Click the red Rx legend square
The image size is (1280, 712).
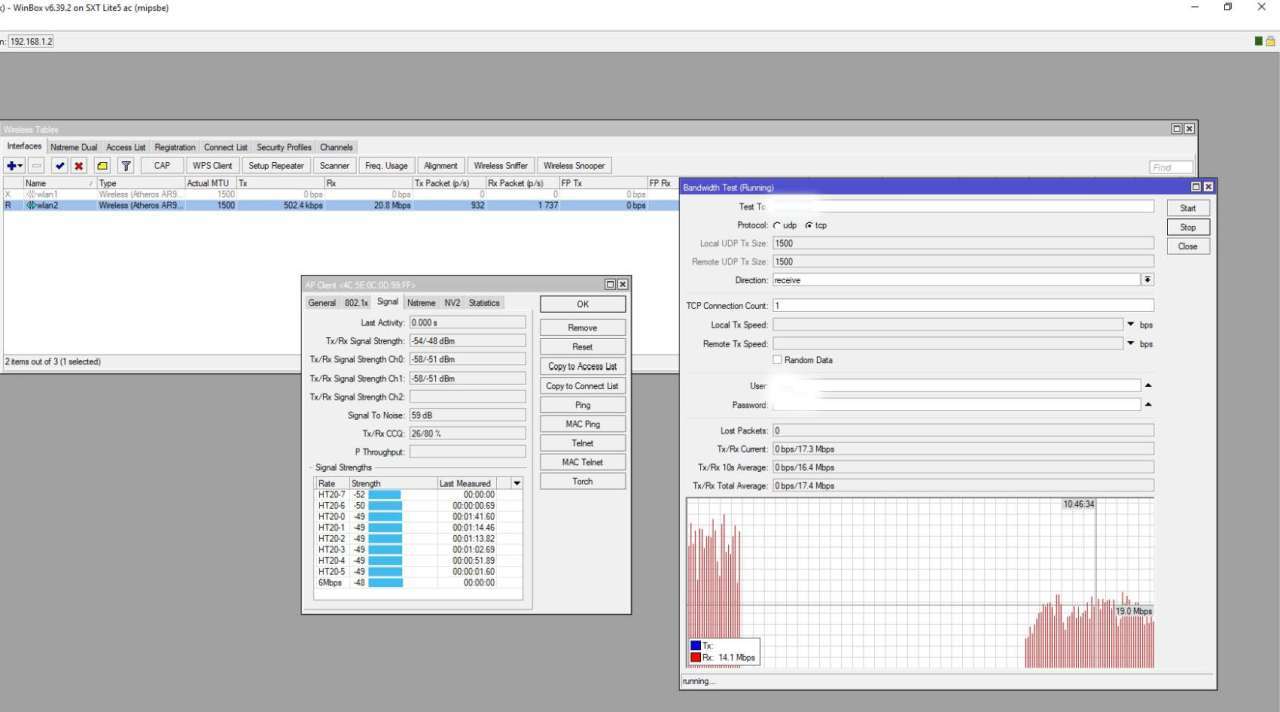click(x=695, y=658)
